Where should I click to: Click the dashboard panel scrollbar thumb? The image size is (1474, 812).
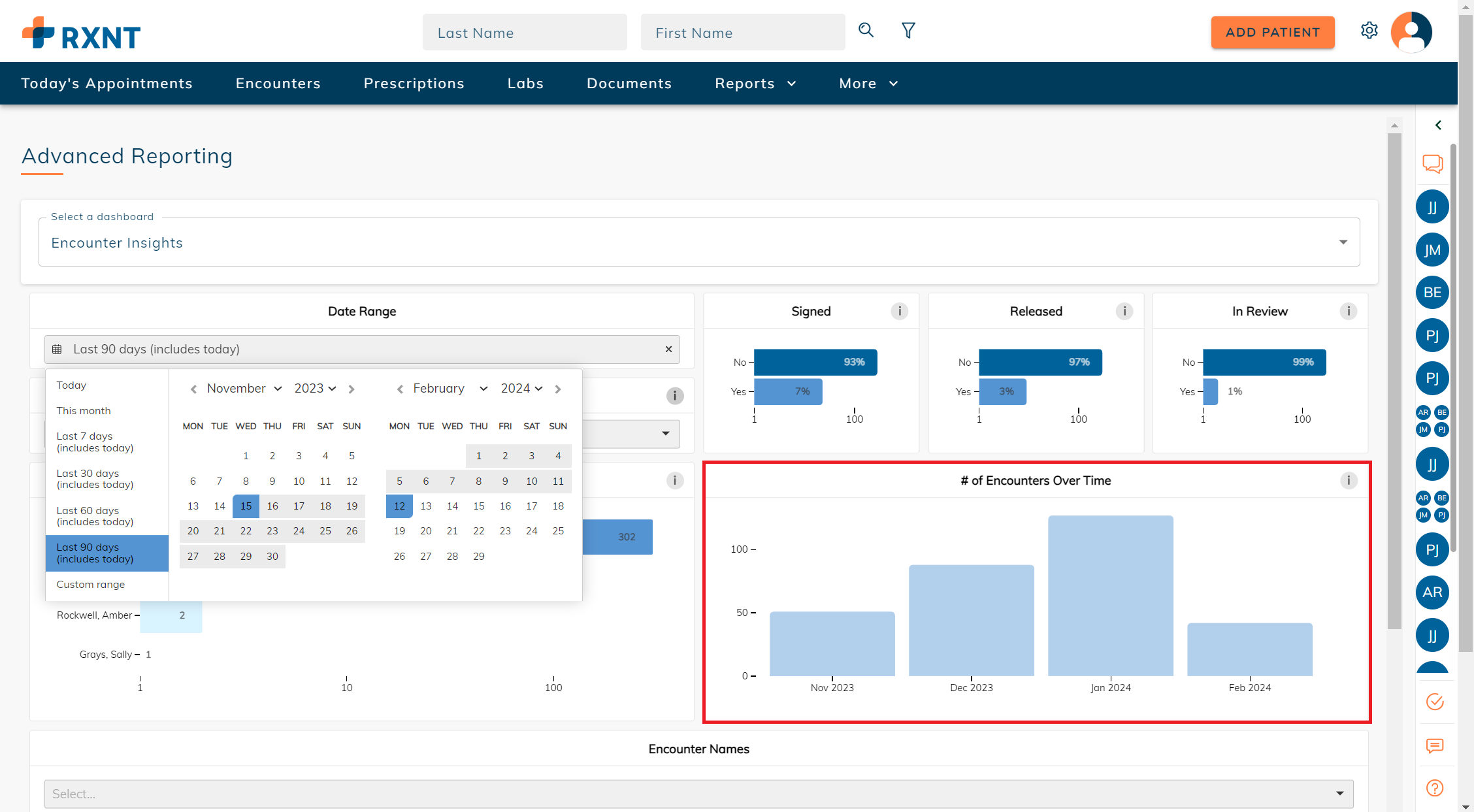coord(1394,381)
